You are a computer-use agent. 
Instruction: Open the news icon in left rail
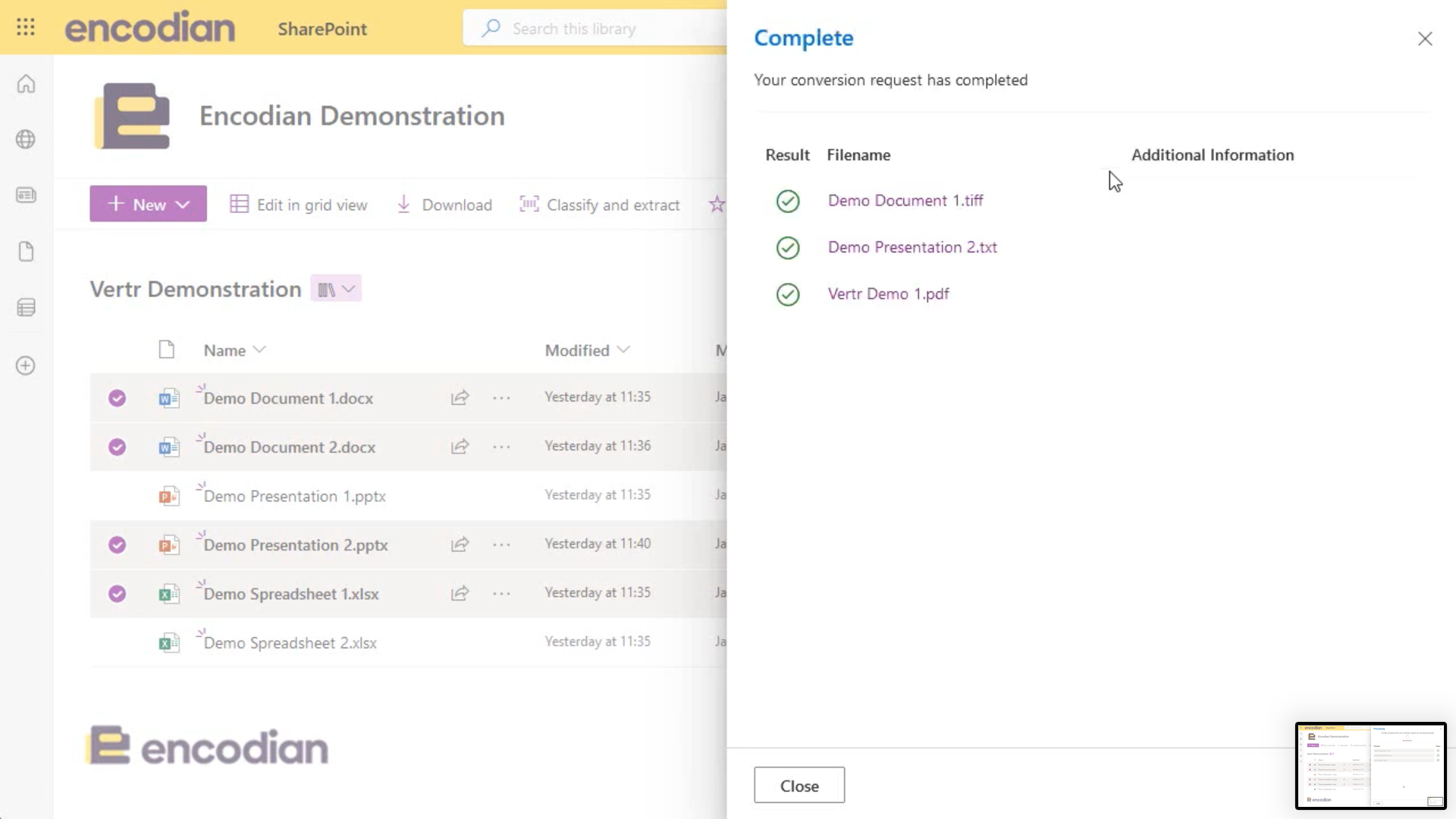pyautogui.click(x=26, y=195)
